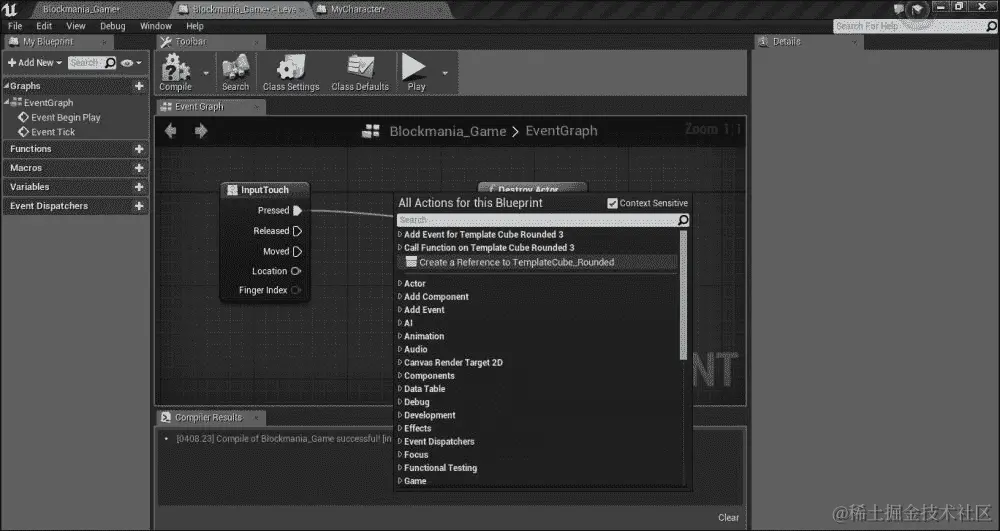This screenshot has height=531, width=1000.
Task: Open the File menu
Action: 15,26
